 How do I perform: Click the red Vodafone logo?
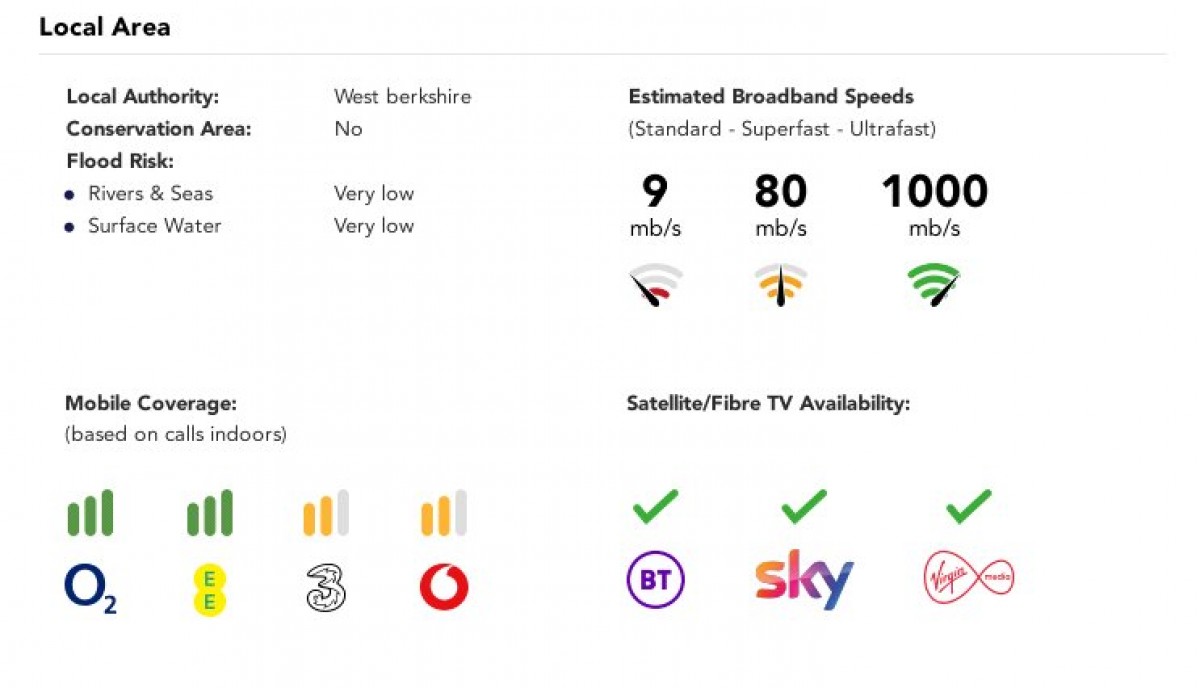point(444,588)
